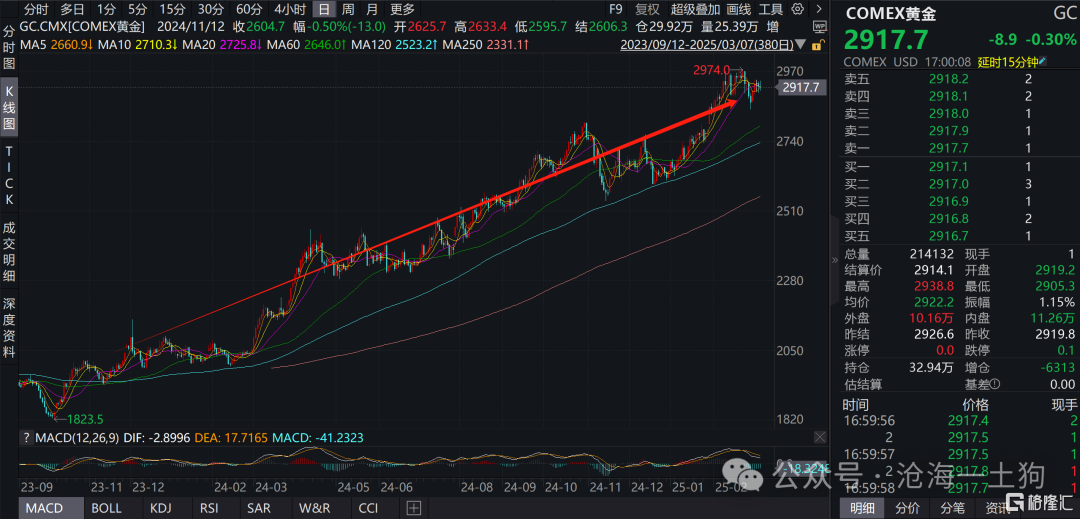The image size is (1080, 519).
Task: Select the 15分 period
Action: 172,9
